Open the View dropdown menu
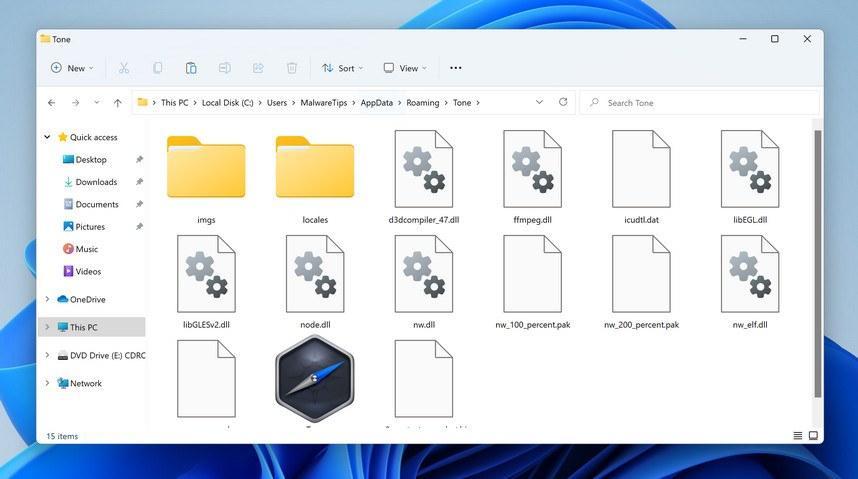 pyautogui.click(x=405, y=68)
